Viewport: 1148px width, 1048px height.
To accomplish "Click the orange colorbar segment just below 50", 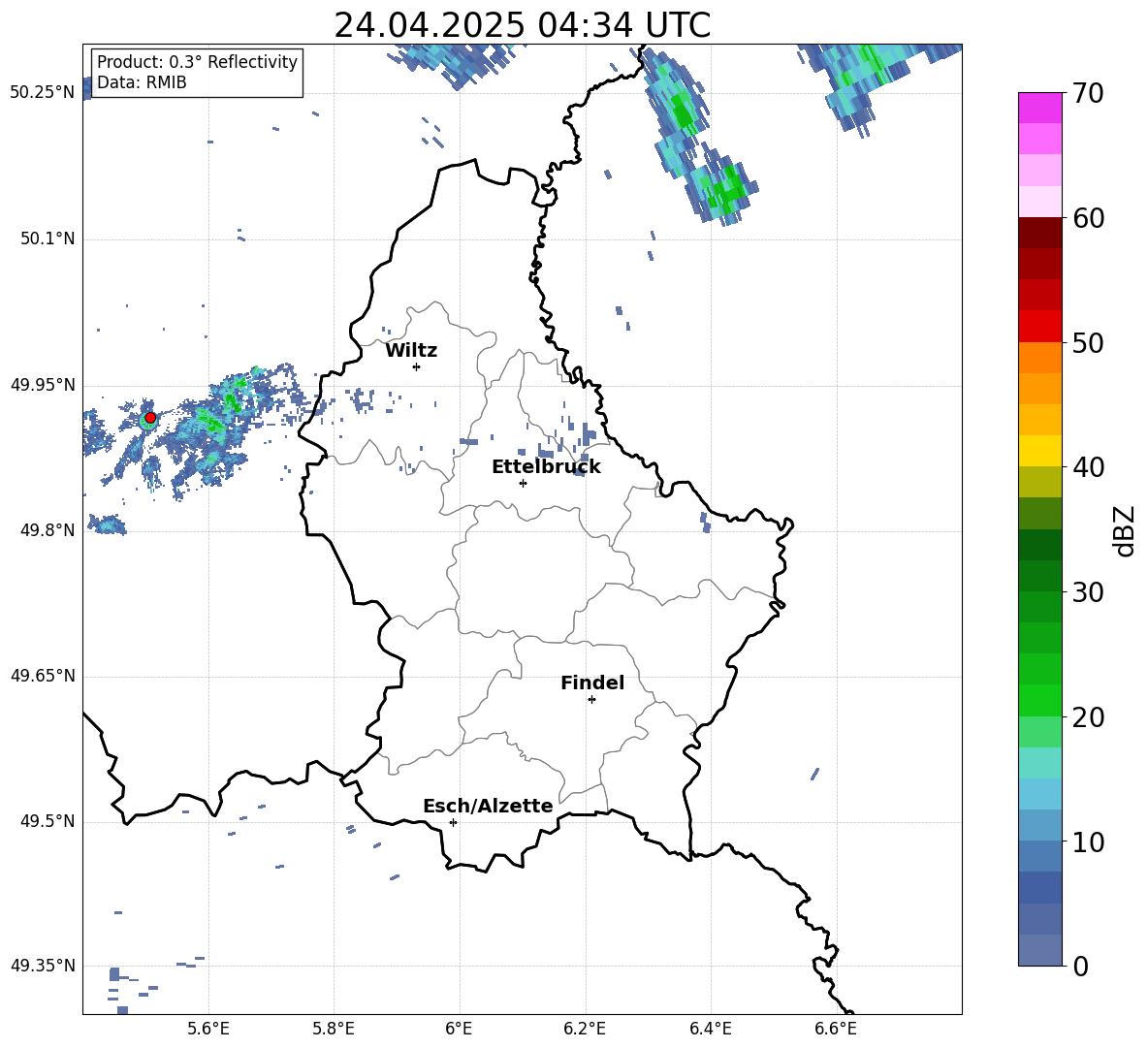I will click(1040, 357).
